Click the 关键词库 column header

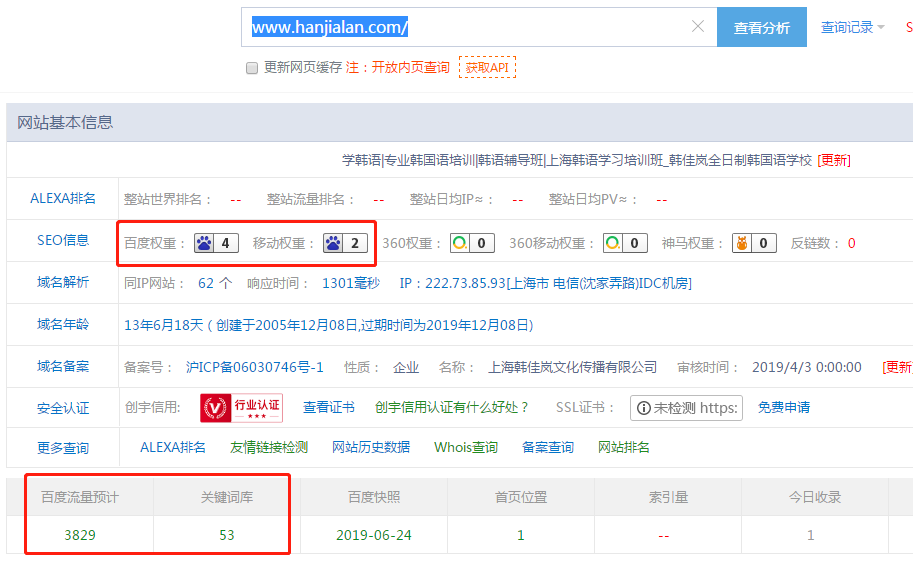[x=227, y=497]
